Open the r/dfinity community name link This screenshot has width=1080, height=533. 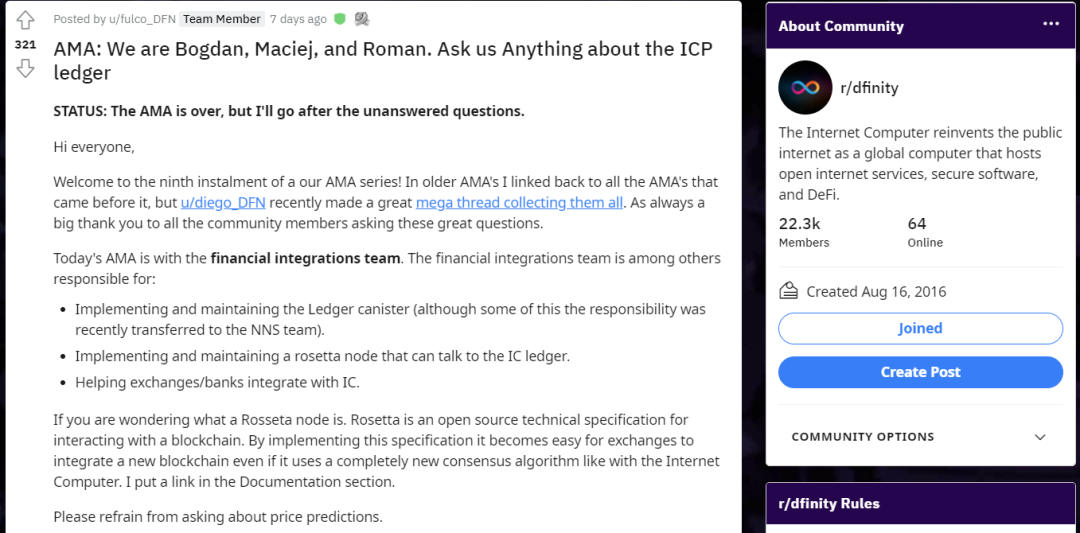(869, 87)
